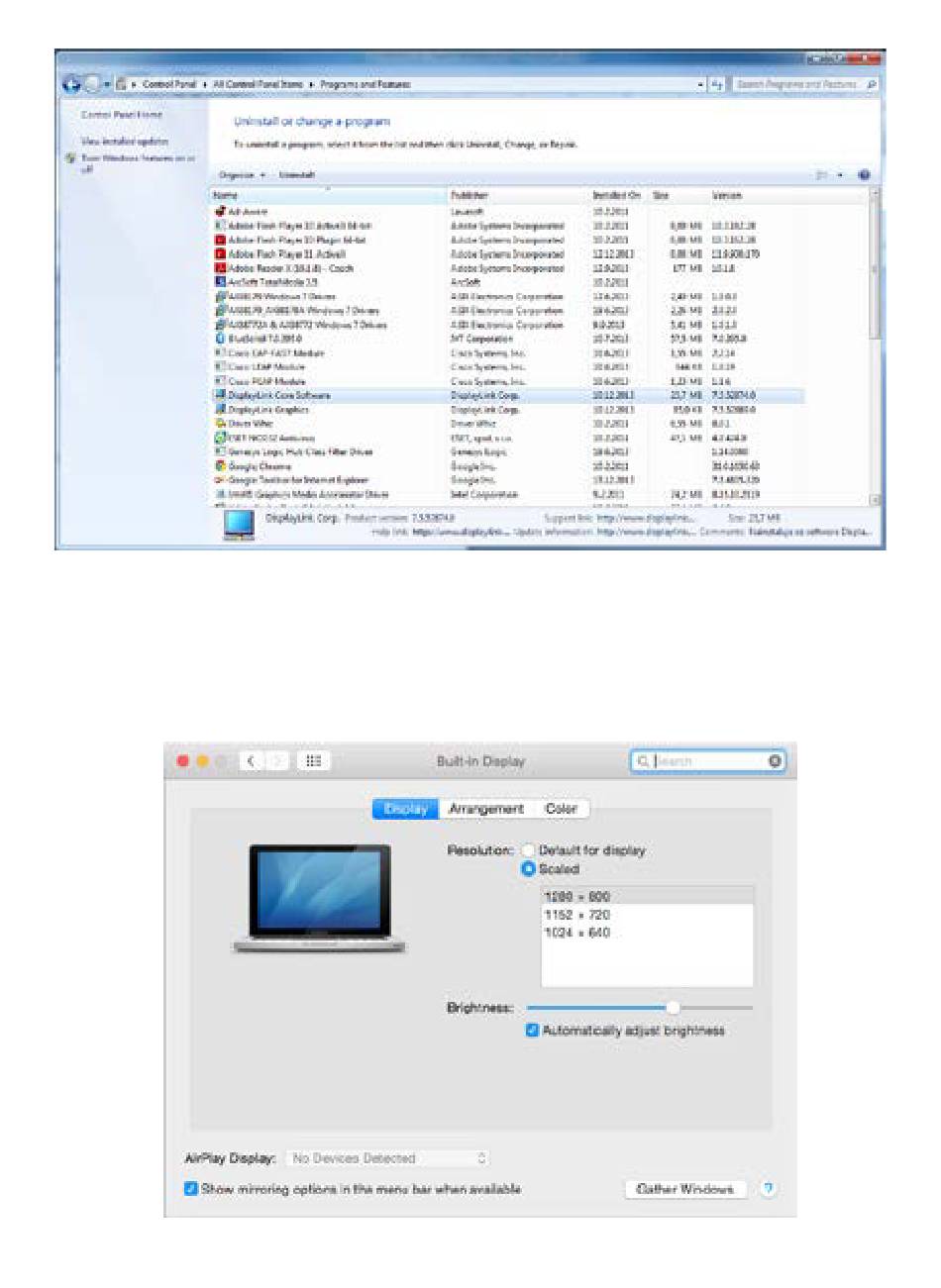Select the 1152 × 720 resolution
The image size is (941, 1288).
pos(647,915)
